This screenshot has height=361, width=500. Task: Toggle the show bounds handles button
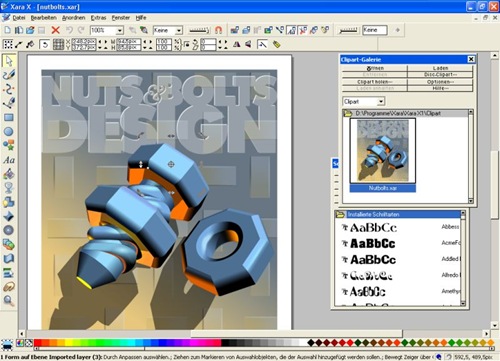pos(8,44)
